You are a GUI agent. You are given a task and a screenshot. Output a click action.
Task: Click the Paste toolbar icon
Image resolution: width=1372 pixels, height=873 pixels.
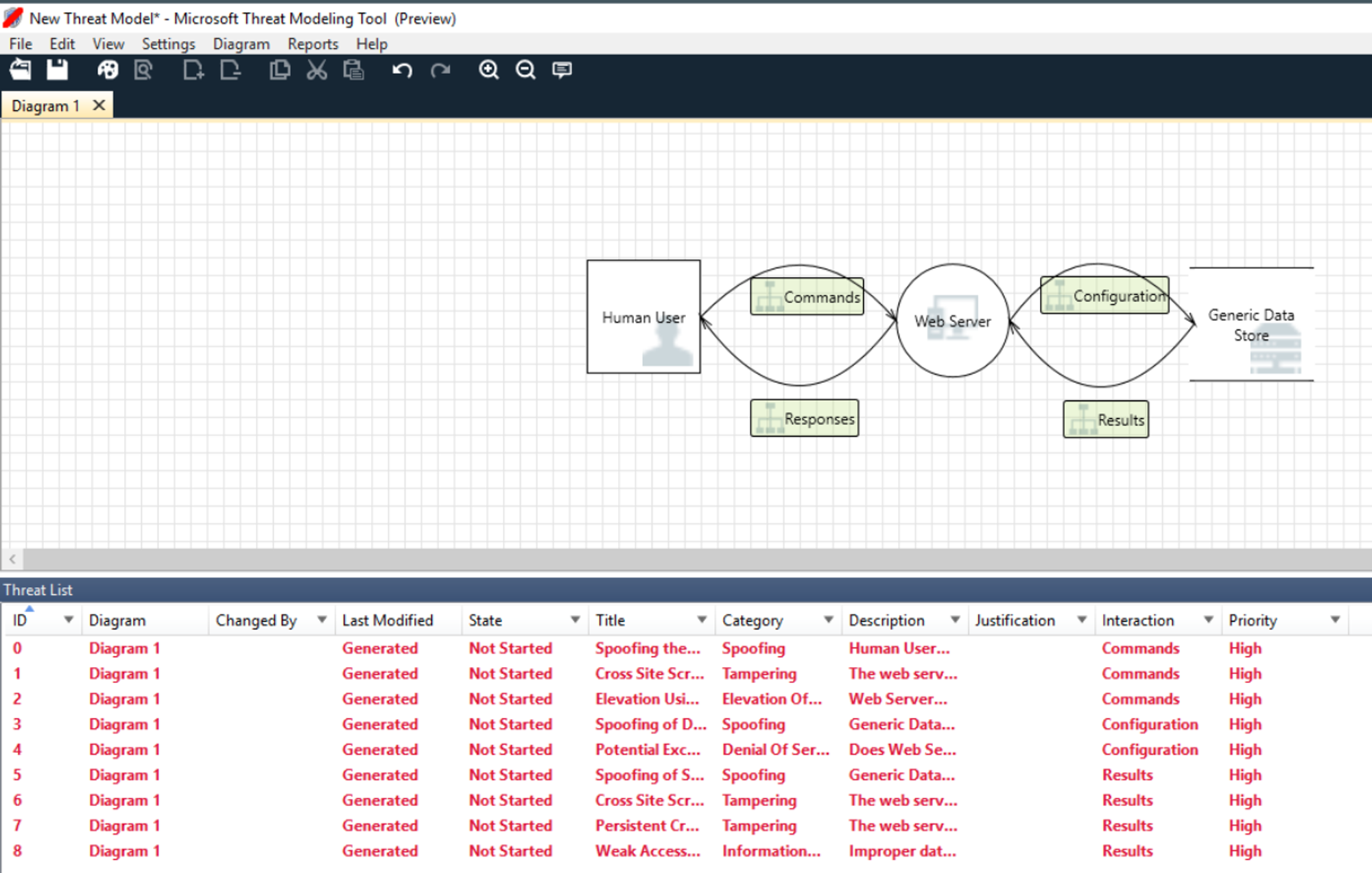coord(353,70)
